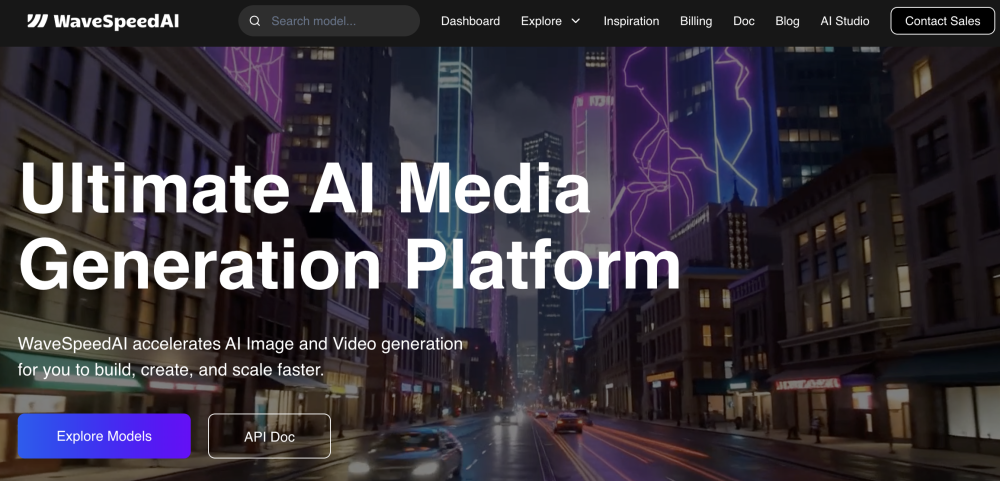Go to the Inspiration page
Screen dimensions: 1000x481
[x=631, y=21]
